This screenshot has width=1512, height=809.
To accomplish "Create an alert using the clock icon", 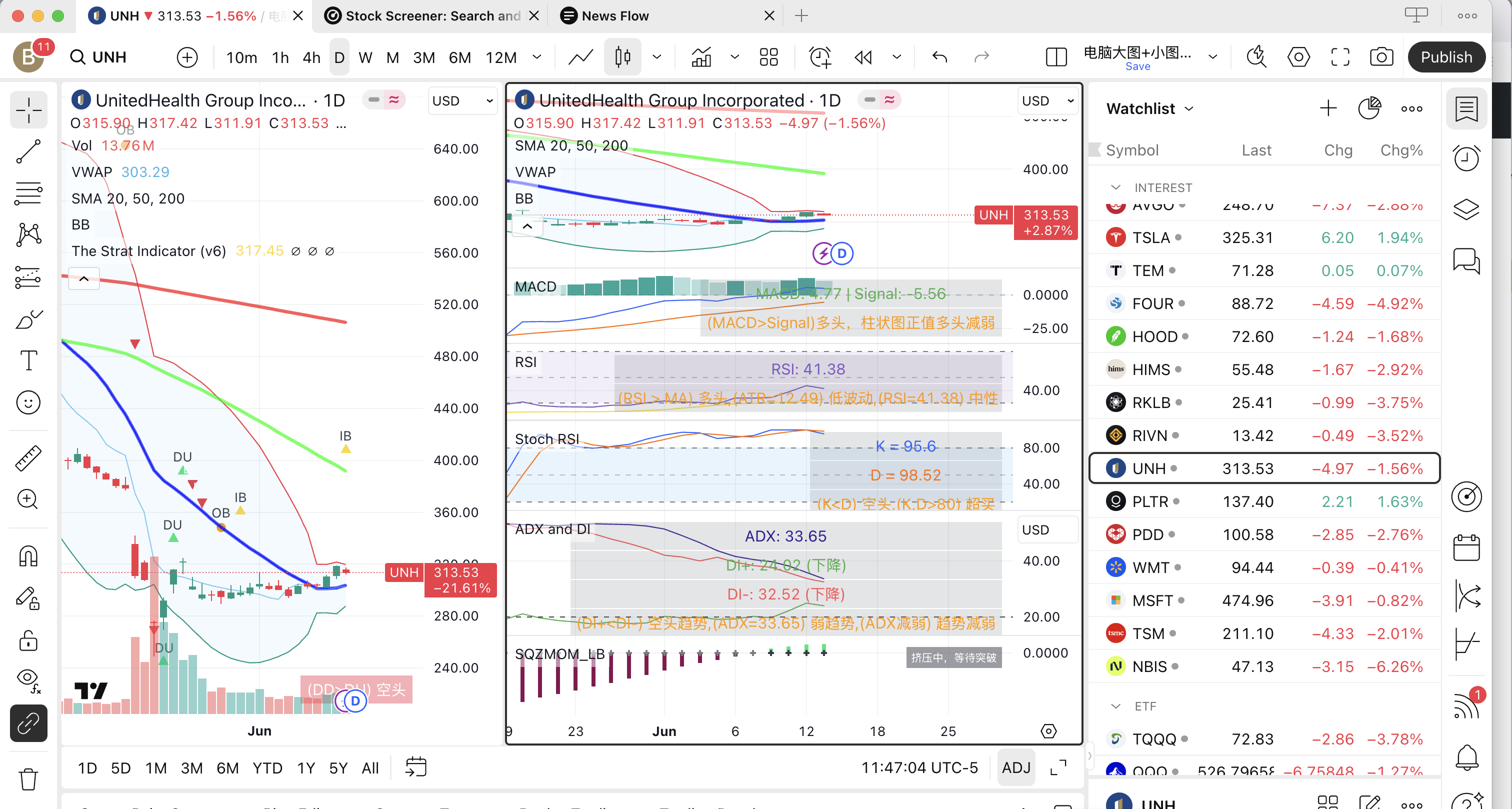I will coord(819,57).
